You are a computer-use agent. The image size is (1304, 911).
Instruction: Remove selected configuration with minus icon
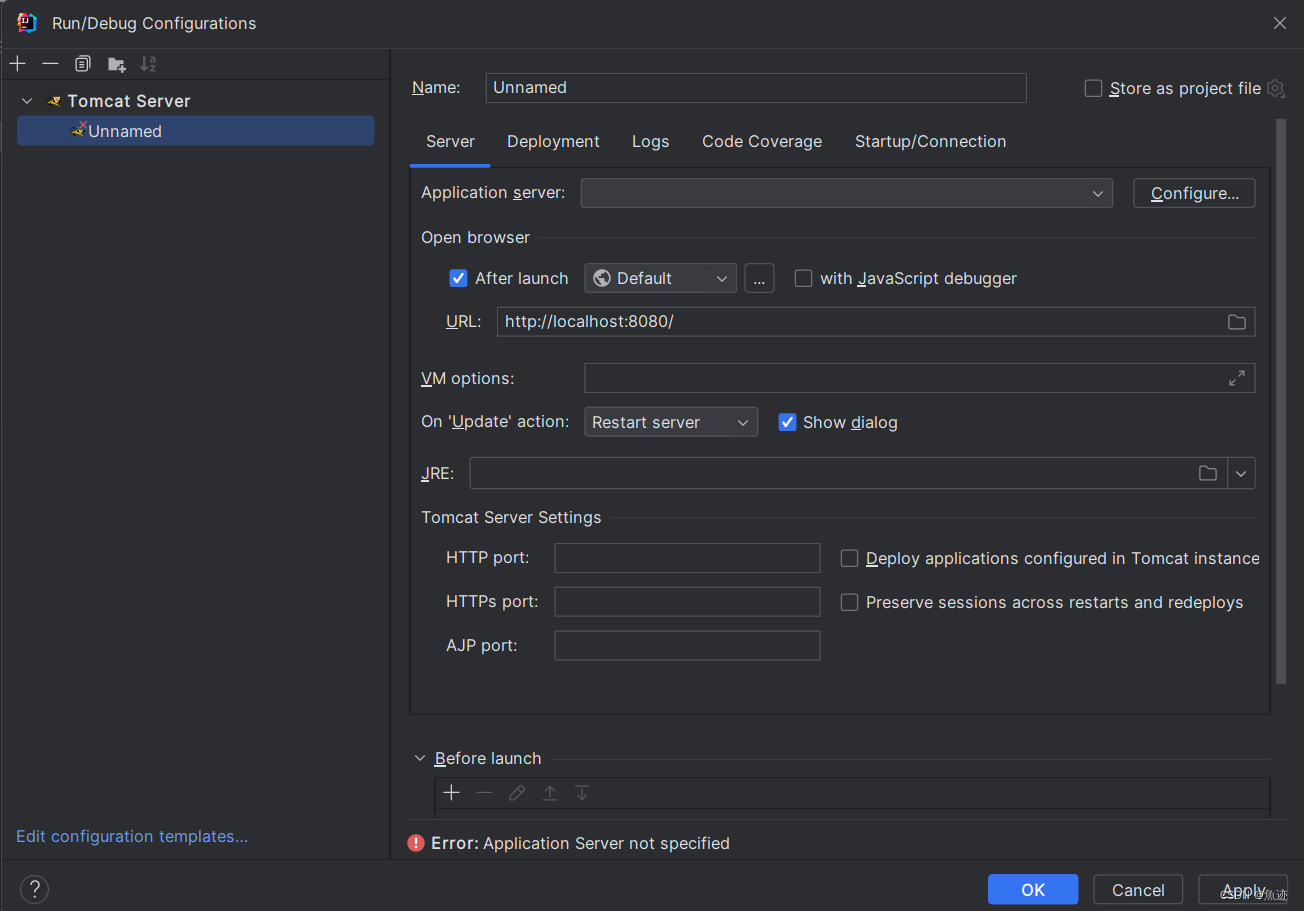[x=50, y=64]
